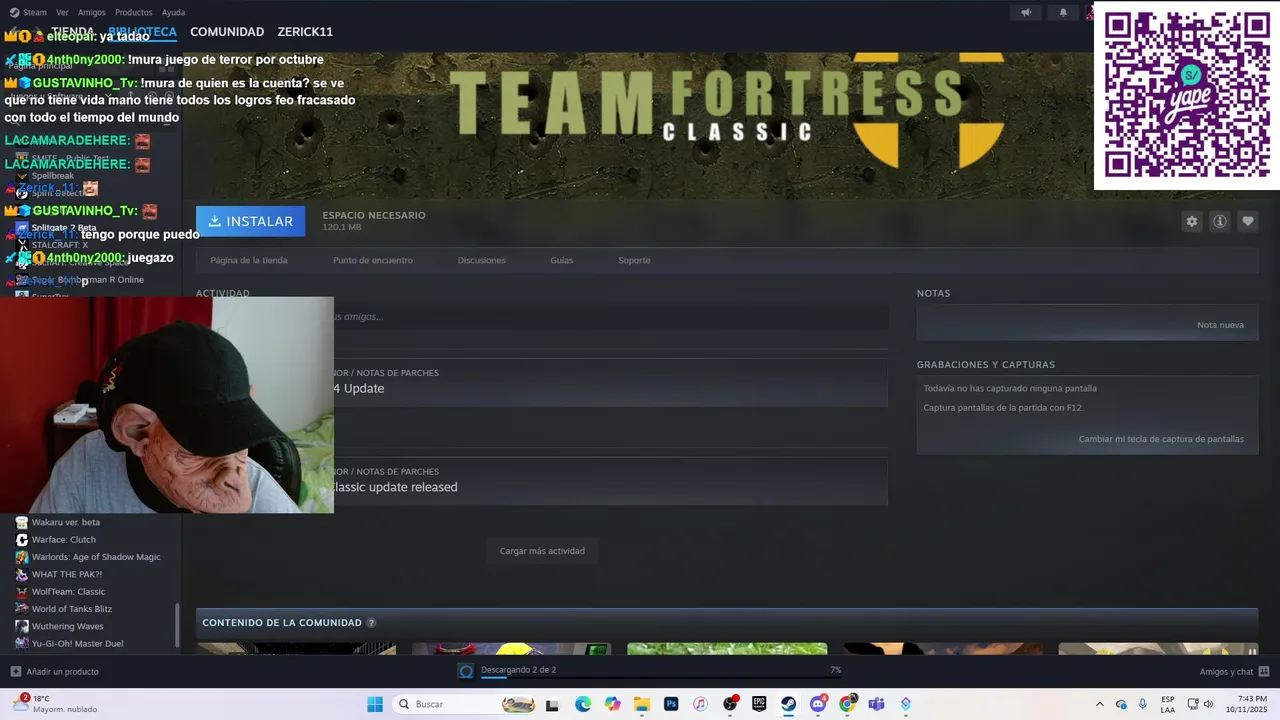Open Friends and chat icon
1280x720 pixels.
tap(1264, 671)
